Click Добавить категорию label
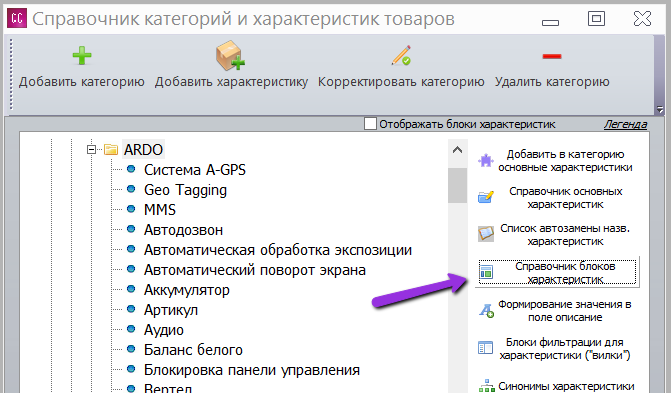The height and width of the screenshot is (393, 671). [x=81, y=82]
